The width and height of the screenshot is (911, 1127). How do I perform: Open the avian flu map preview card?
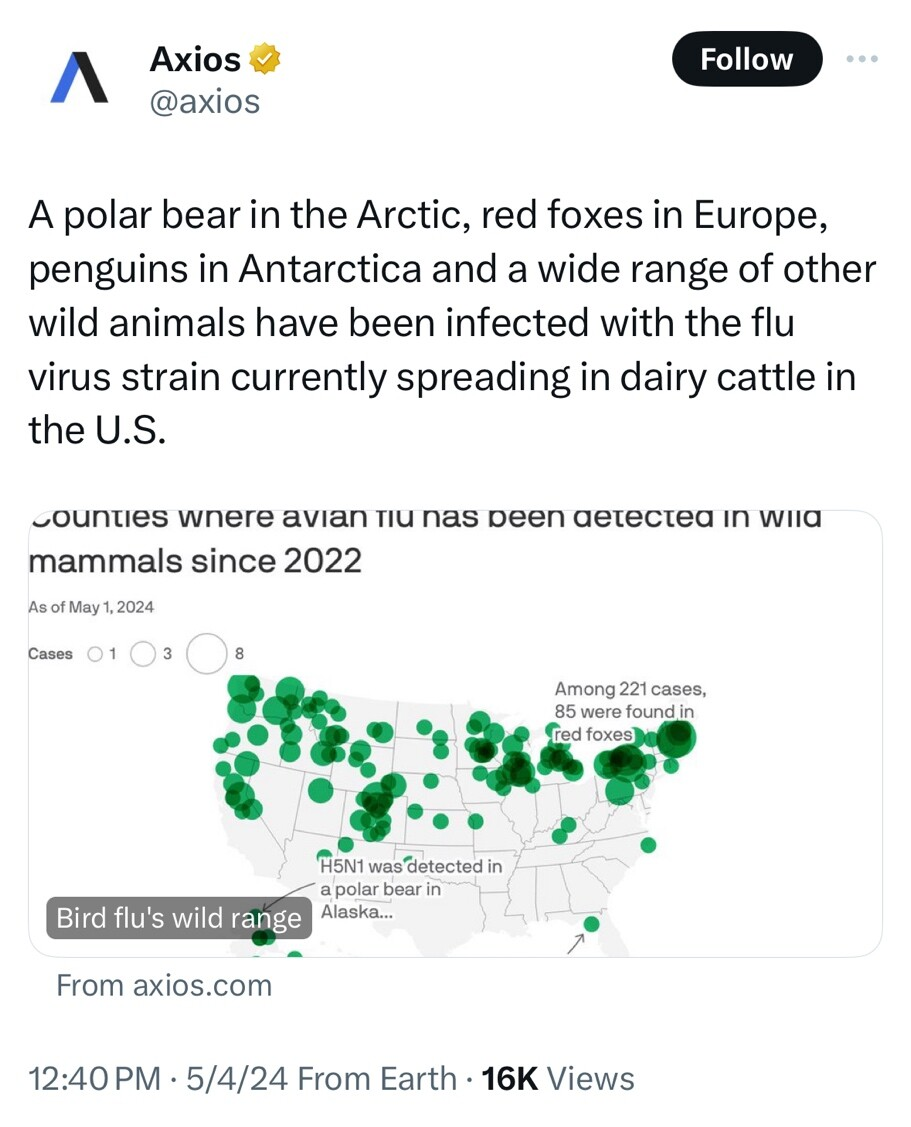coord(455,734)
